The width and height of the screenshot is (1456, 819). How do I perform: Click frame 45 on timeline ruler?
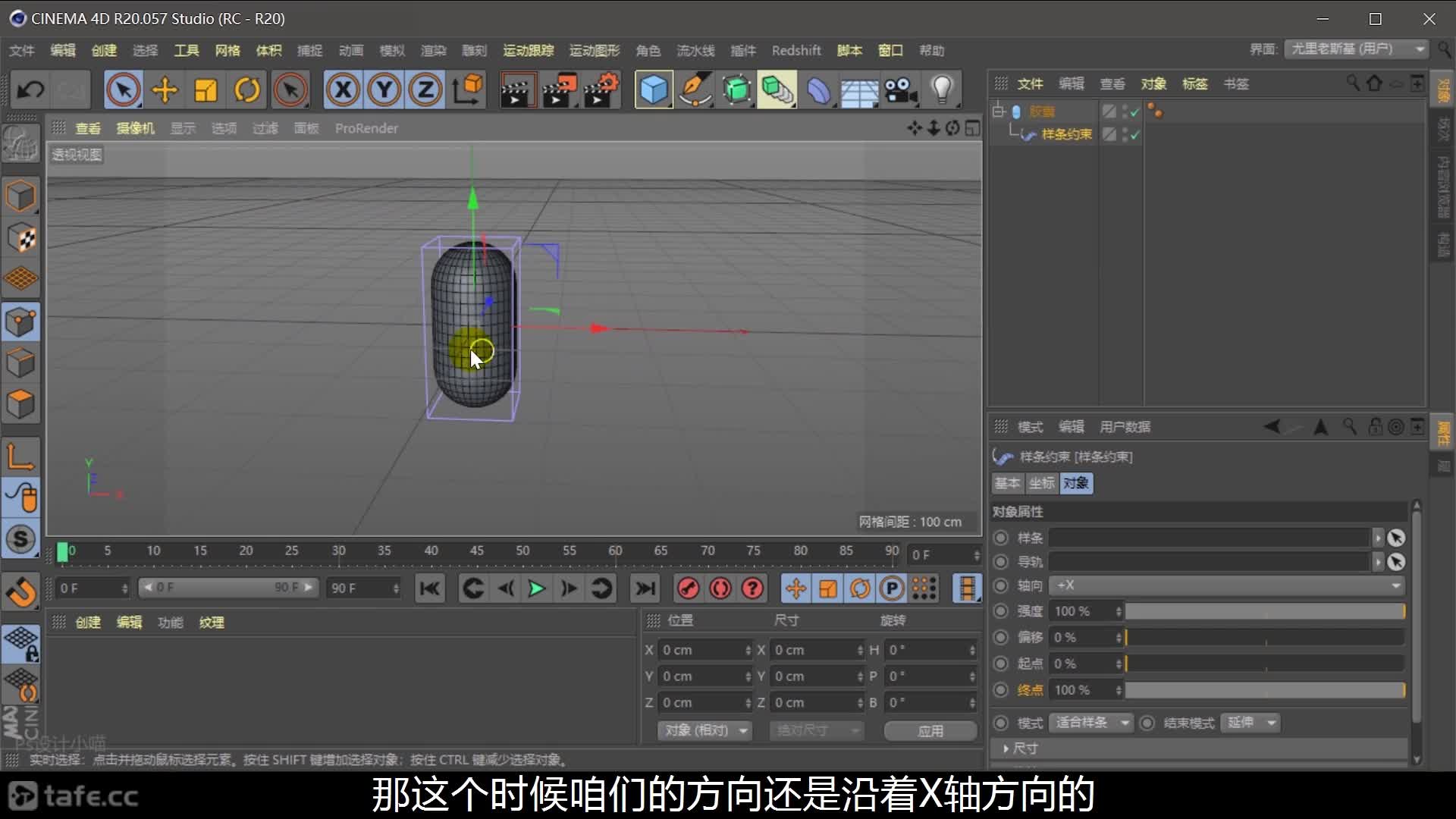coord(476,551)
